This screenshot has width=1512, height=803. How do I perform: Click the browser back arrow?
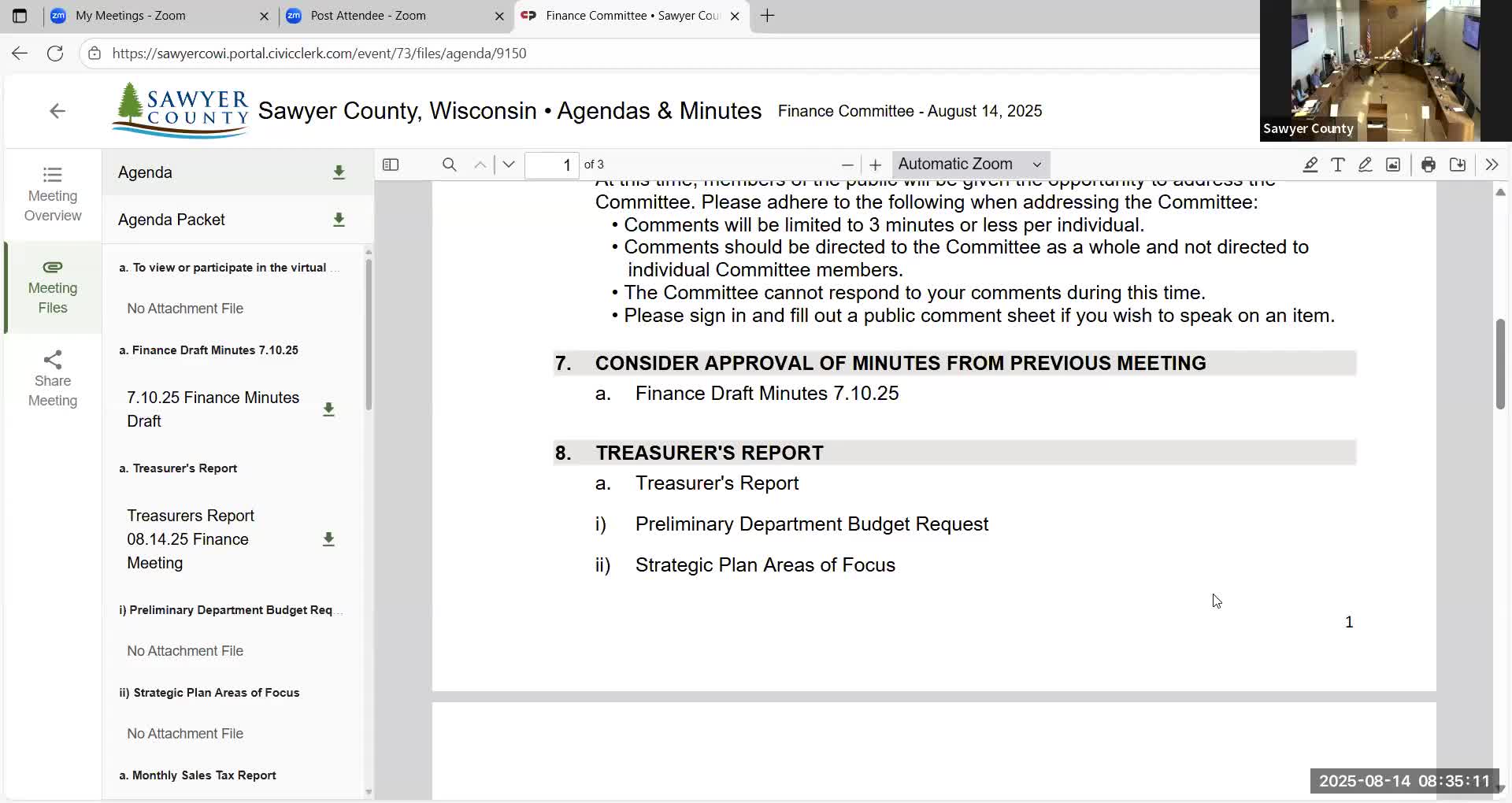pyautogui.click(x=20, y=54)
